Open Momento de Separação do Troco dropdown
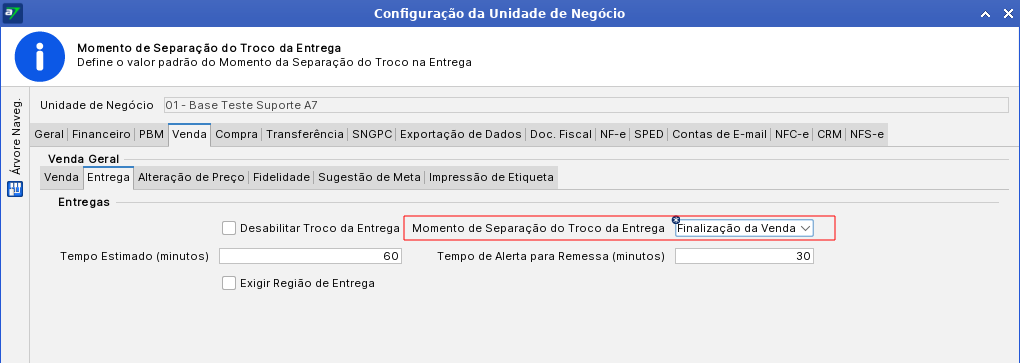Viewport: 1020px width, 363px height. click(x=744, y=228)
